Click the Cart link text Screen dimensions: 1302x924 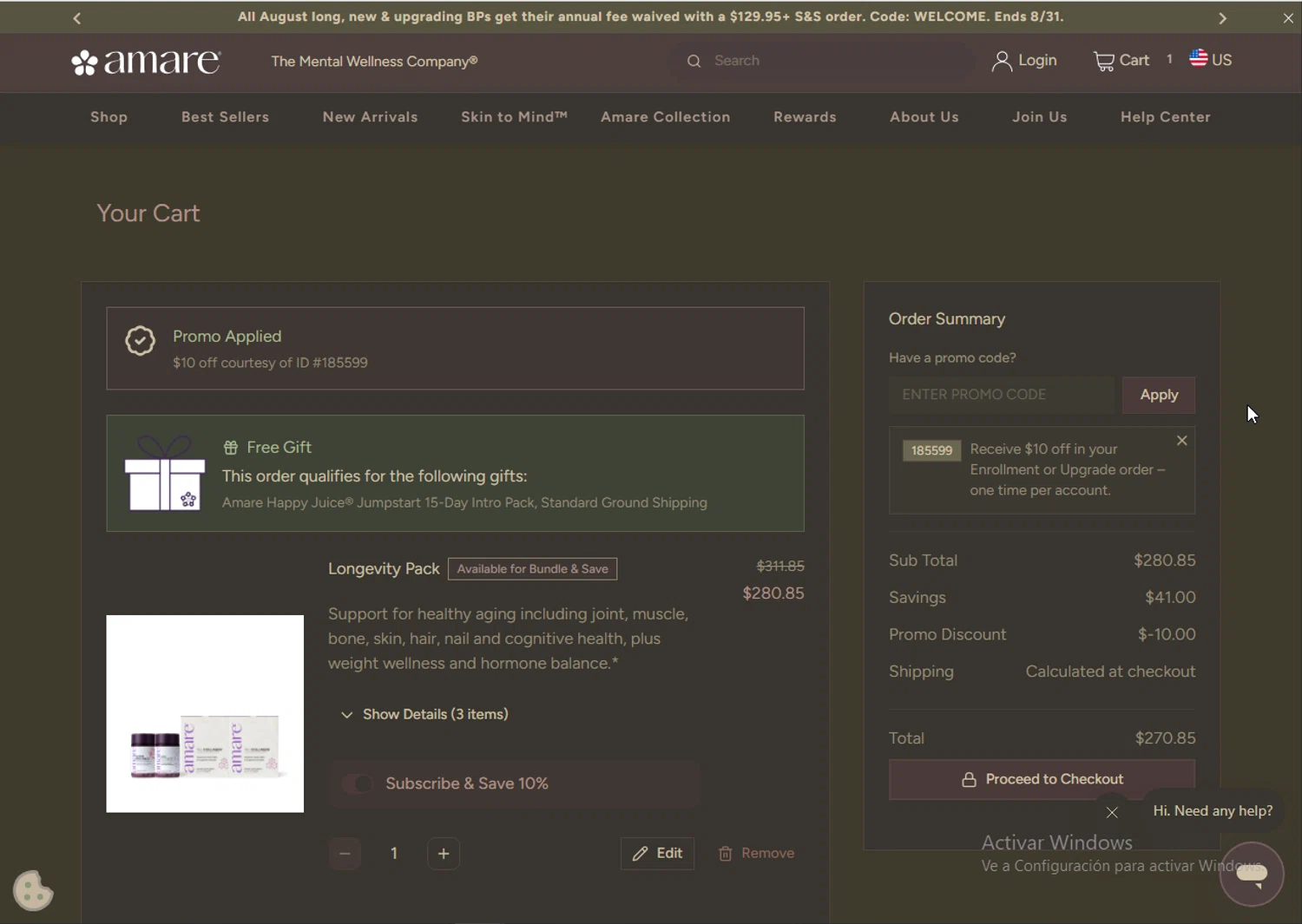[x=1134, y=61]
